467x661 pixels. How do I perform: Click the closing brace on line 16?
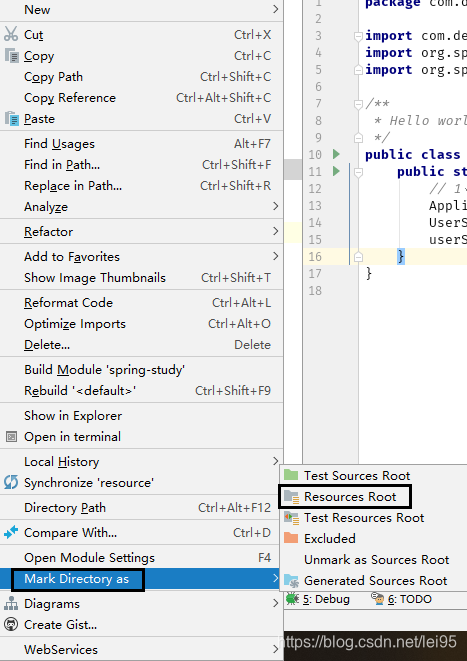(x=401, y=256)
